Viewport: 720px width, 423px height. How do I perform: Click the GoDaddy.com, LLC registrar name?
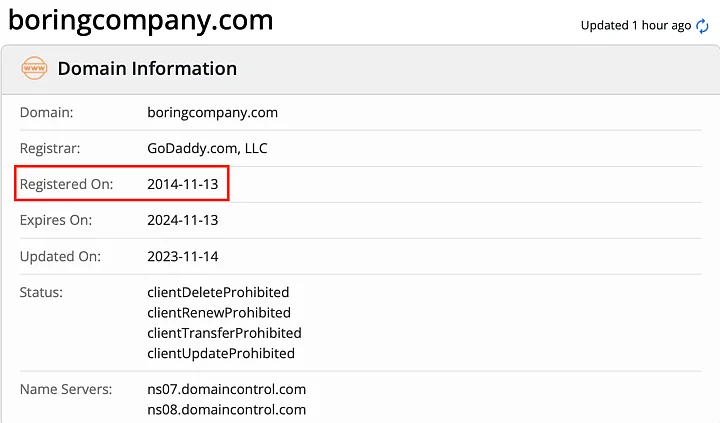coord(207,149)
